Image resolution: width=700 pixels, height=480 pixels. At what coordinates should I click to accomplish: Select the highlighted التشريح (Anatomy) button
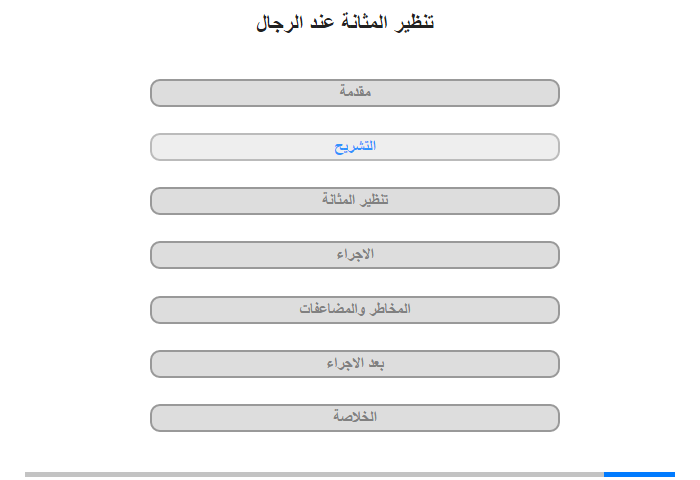point(354,147)
